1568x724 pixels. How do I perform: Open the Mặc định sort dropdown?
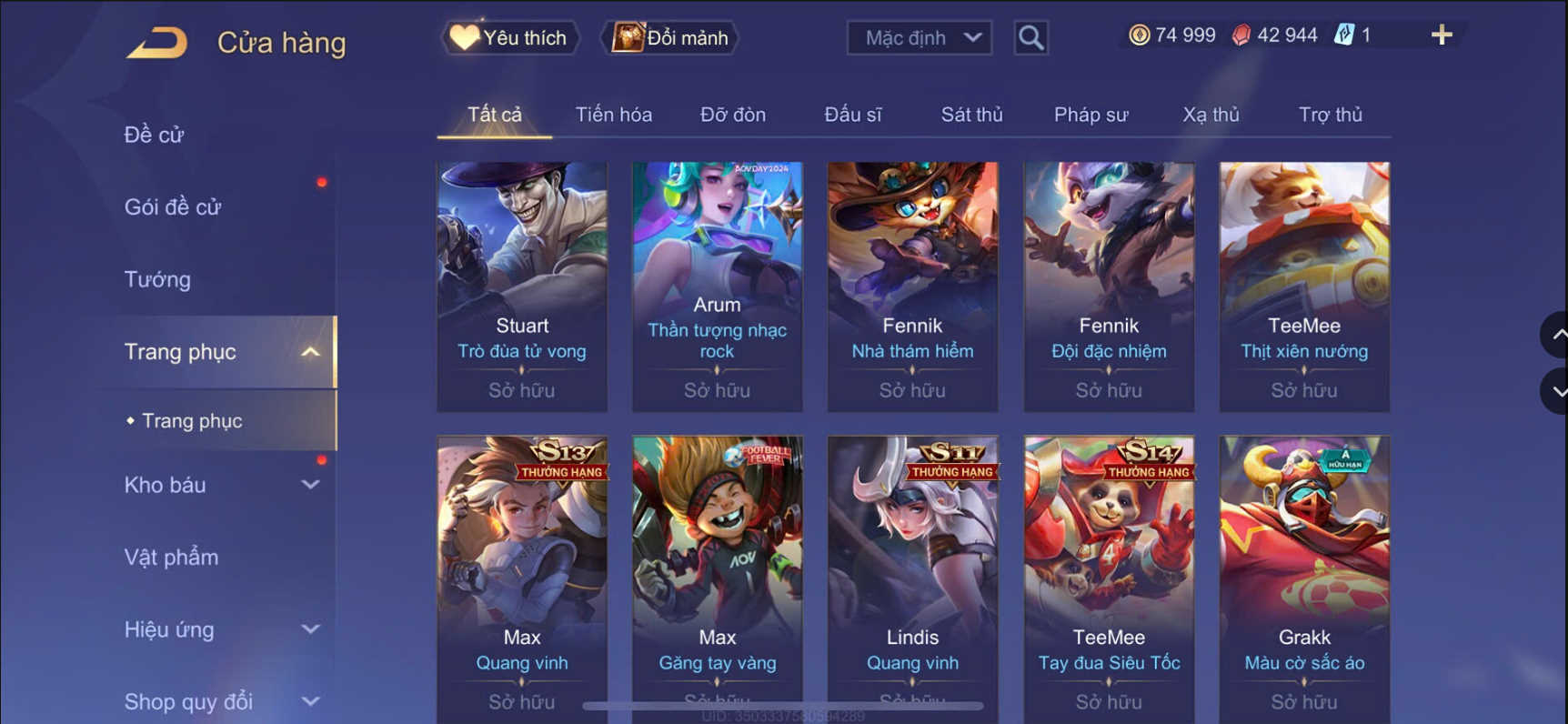[920, 37]
